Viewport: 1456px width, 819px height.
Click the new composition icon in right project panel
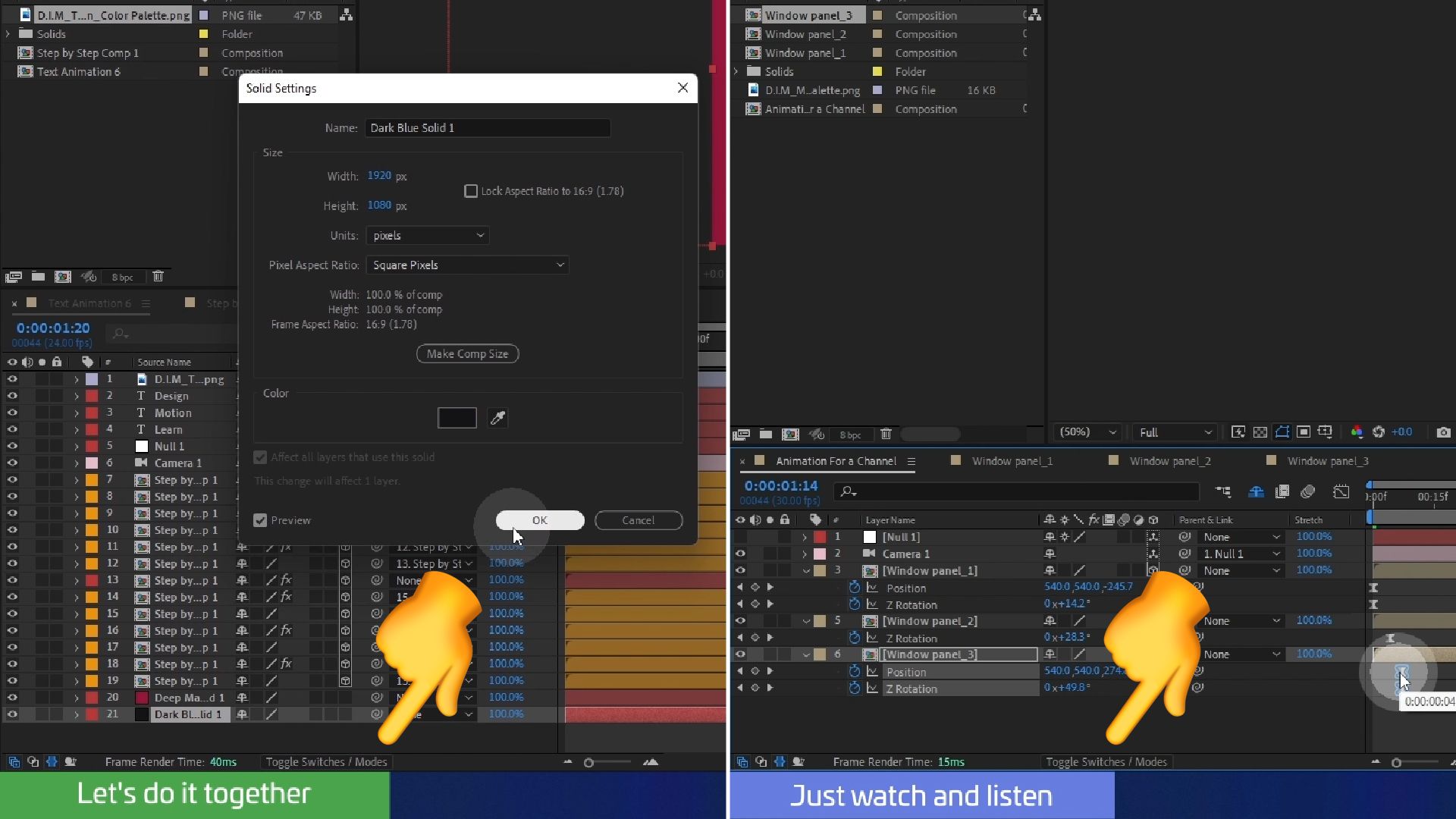(790, 435)
